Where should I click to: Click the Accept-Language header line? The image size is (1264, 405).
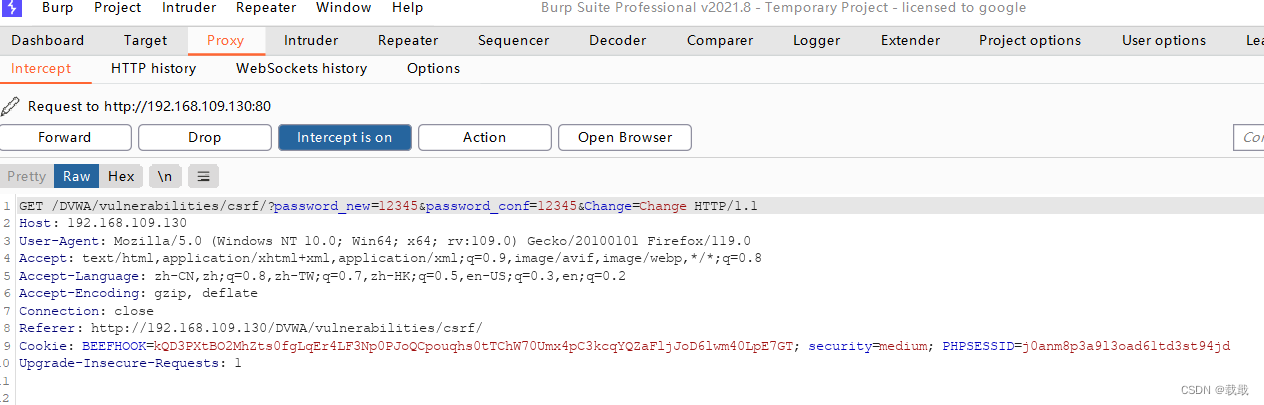[322, 276]
